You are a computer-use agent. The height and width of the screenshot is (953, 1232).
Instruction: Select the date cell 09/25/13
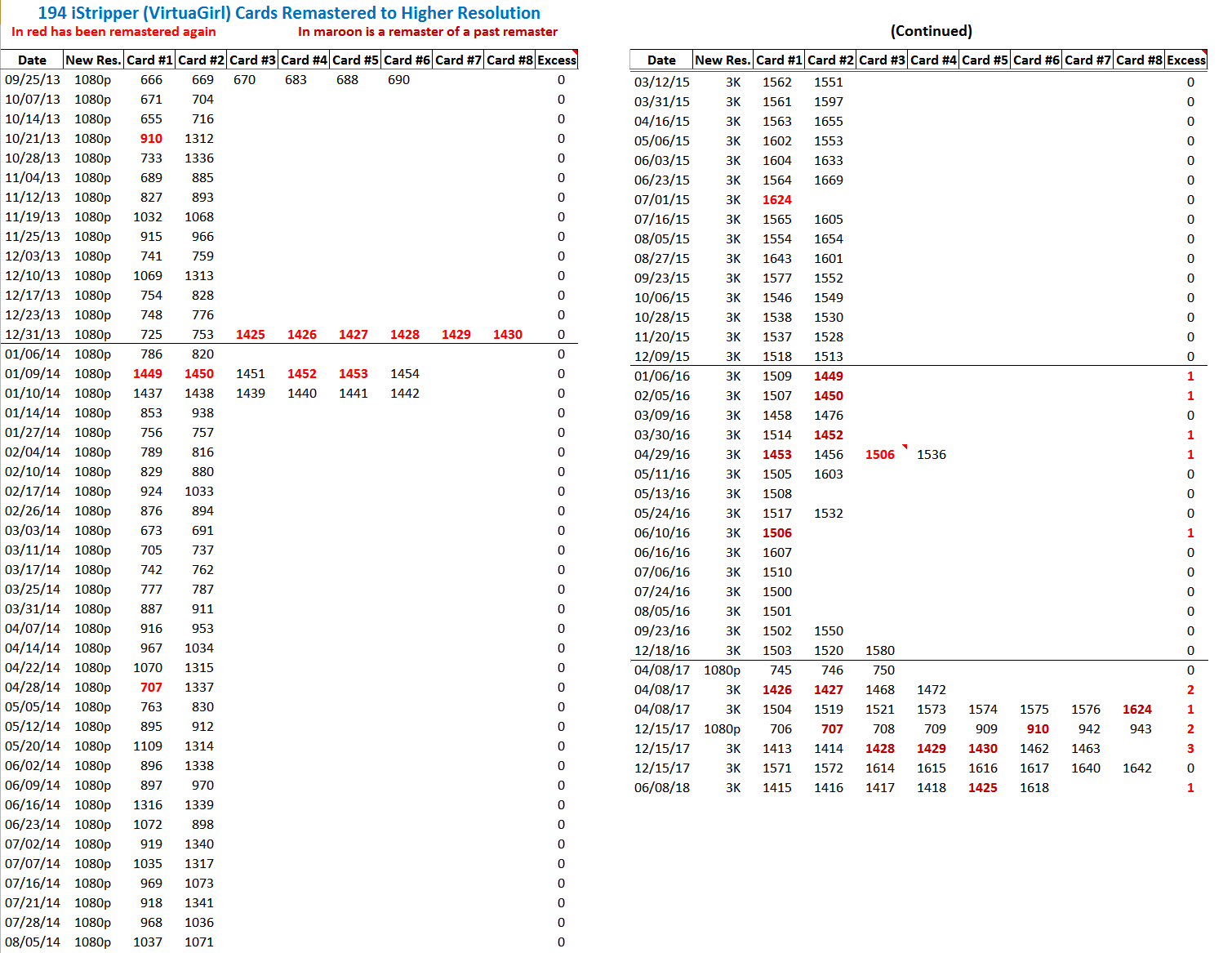coord(33,80)
